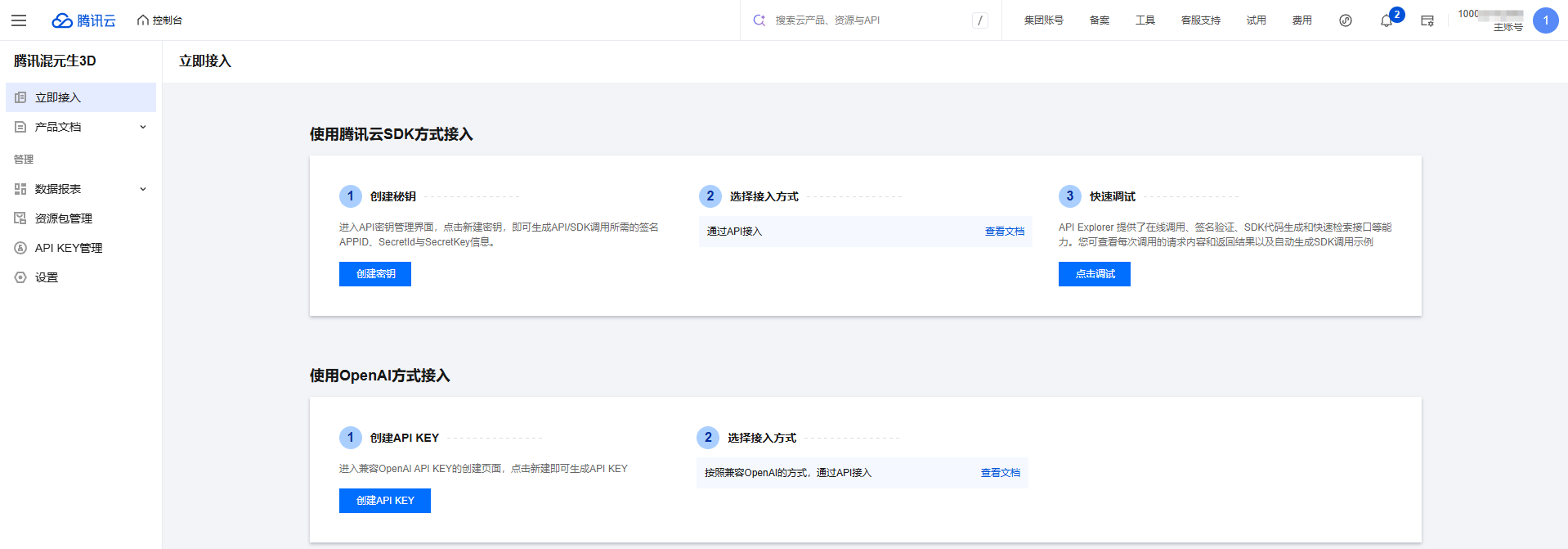Screen dimensions: 1568x549
Task: Click the 使用腾讯云SDK方式接入 heading
Action: click(391, 134)
